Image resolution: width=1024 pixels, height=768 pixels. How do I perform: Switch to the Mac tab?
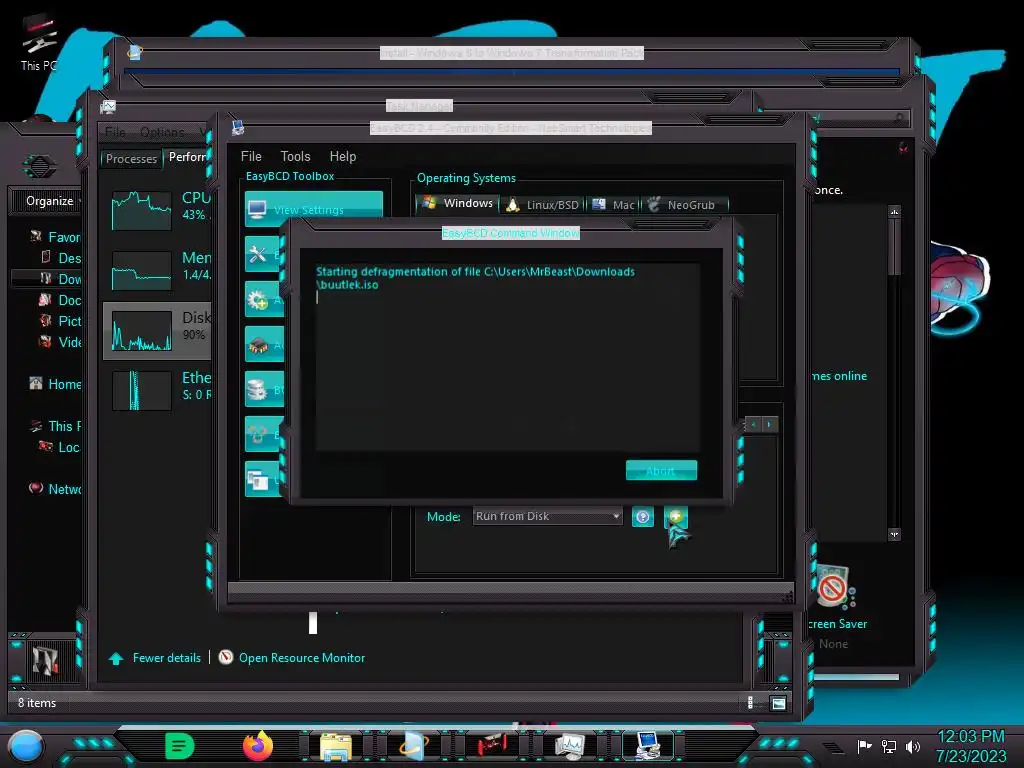tap(614, 204)
